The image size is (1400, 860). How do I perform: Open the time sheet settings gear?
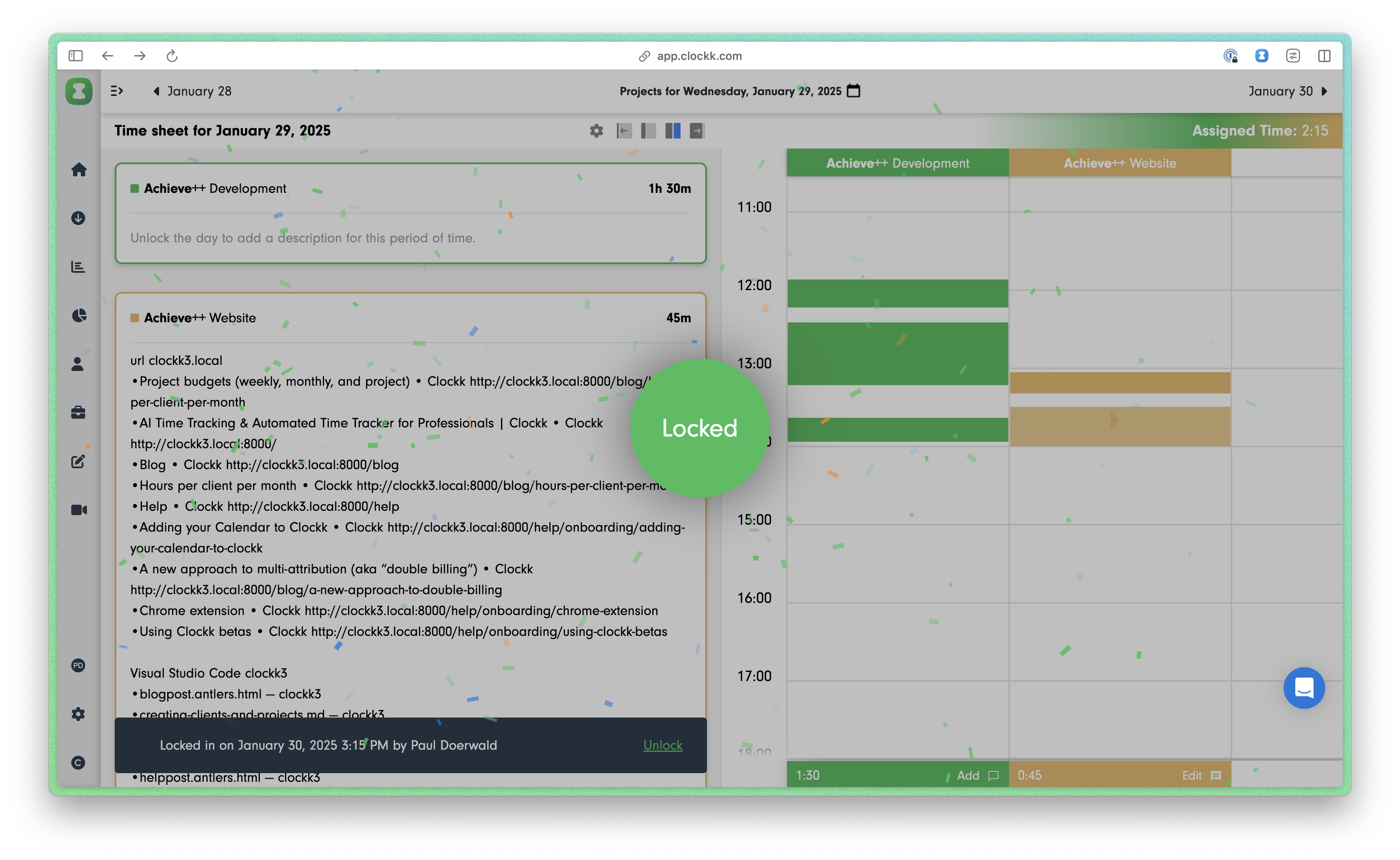[596, 131]
